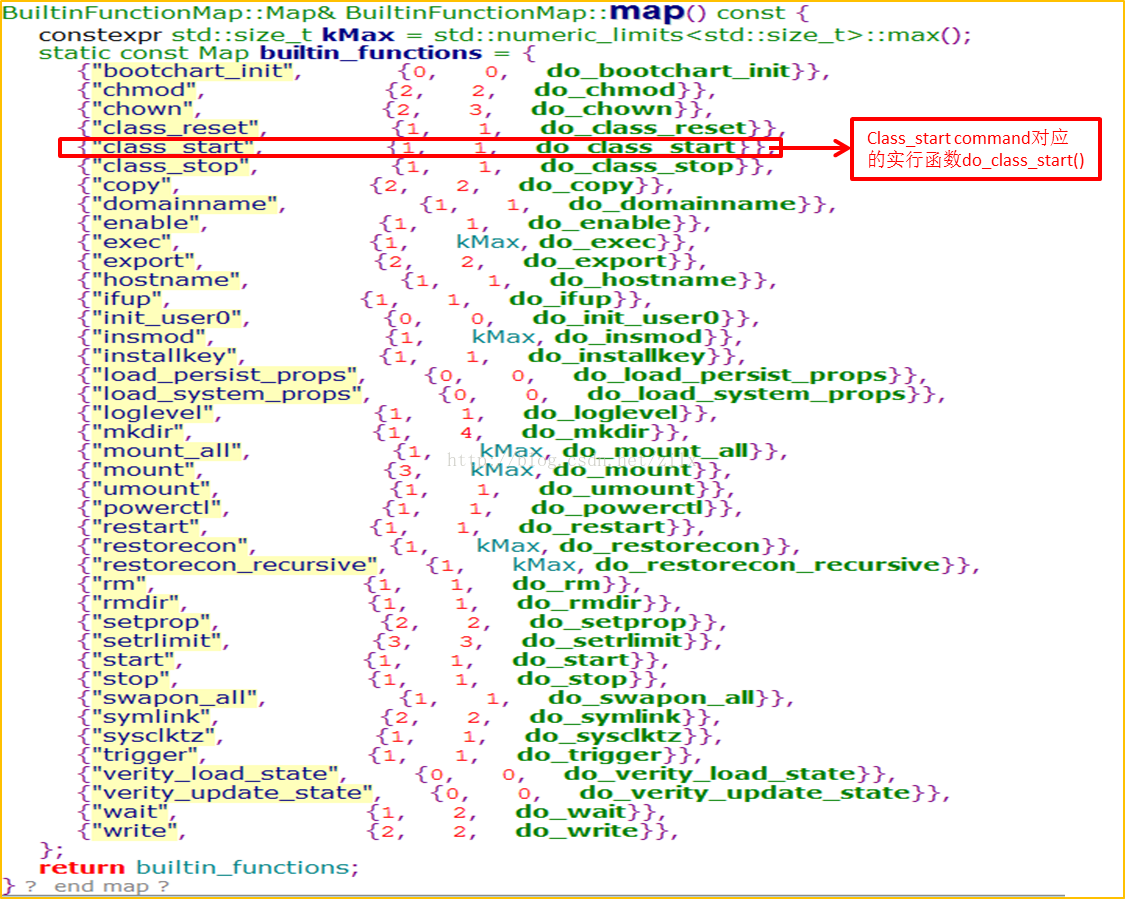
Task: Select the "export" string
Action: 142,261
